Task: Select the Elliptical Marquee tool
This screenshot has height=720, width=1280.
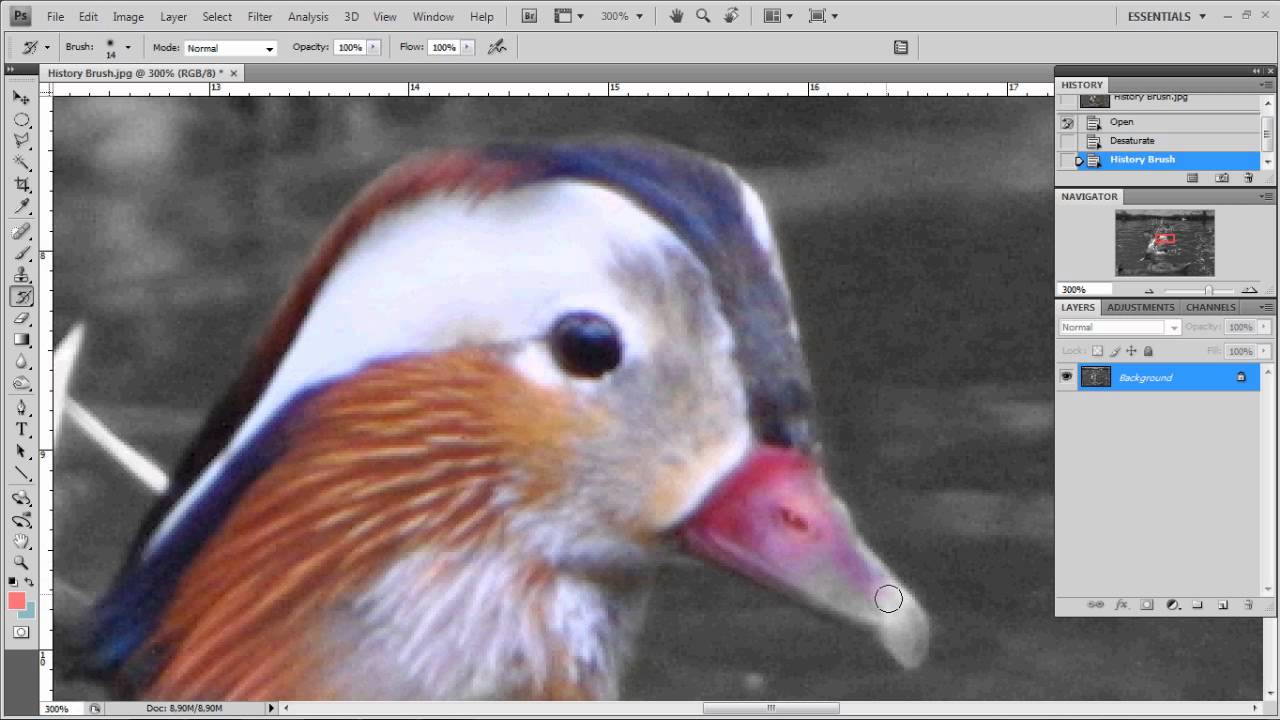Action: point(21,120)
